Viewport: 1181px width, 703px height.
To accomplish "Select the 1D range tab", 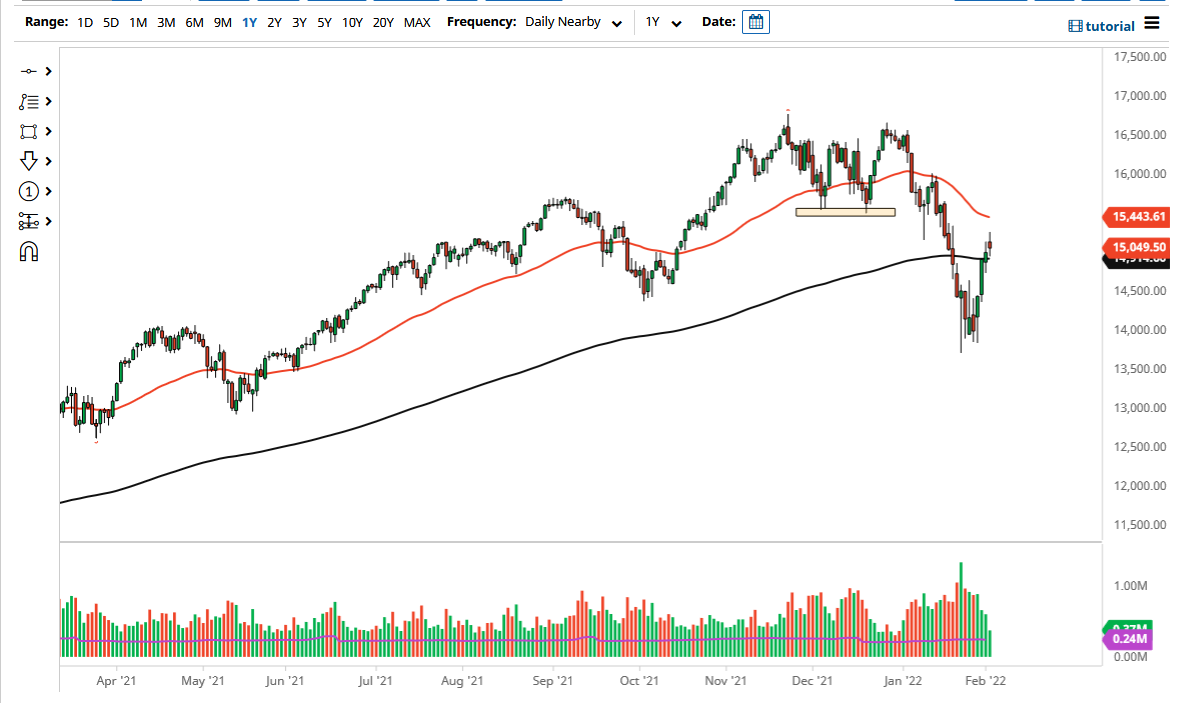I will 84,21.
